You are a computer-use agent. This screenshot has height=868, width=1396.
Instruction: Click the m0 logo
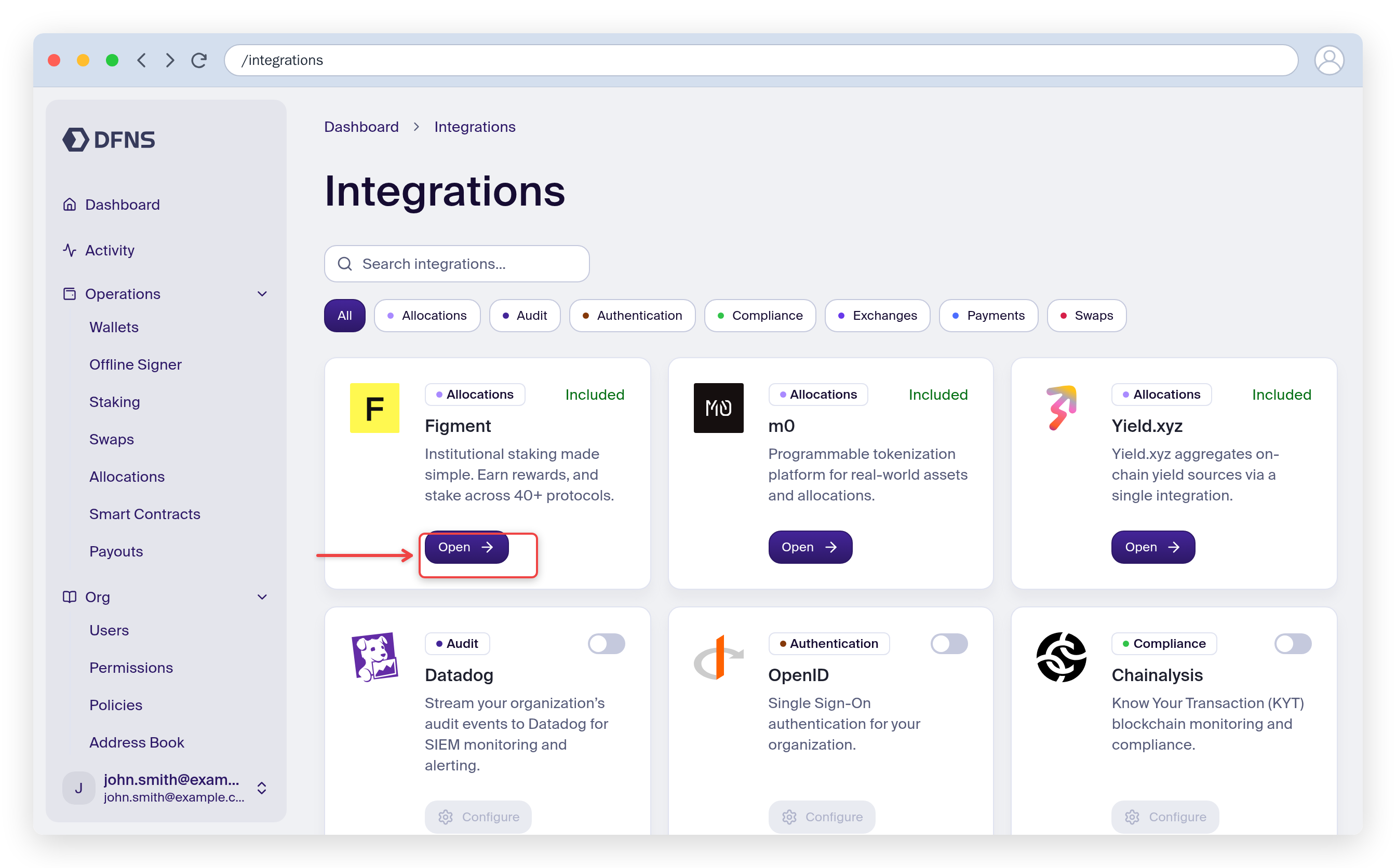click(718, 408)
